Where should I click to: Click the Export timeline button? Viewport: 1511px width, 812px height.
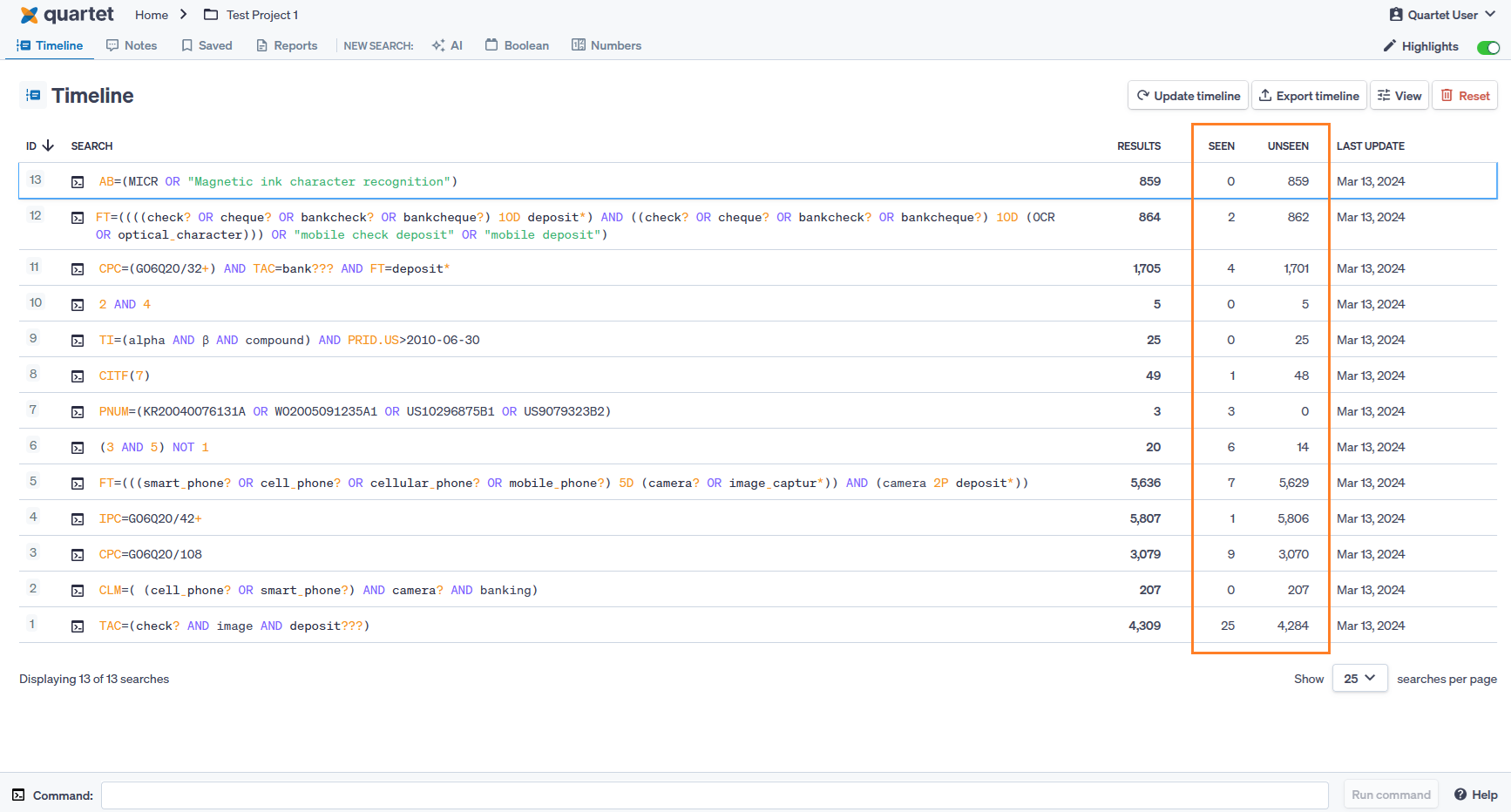[1308, 96]
